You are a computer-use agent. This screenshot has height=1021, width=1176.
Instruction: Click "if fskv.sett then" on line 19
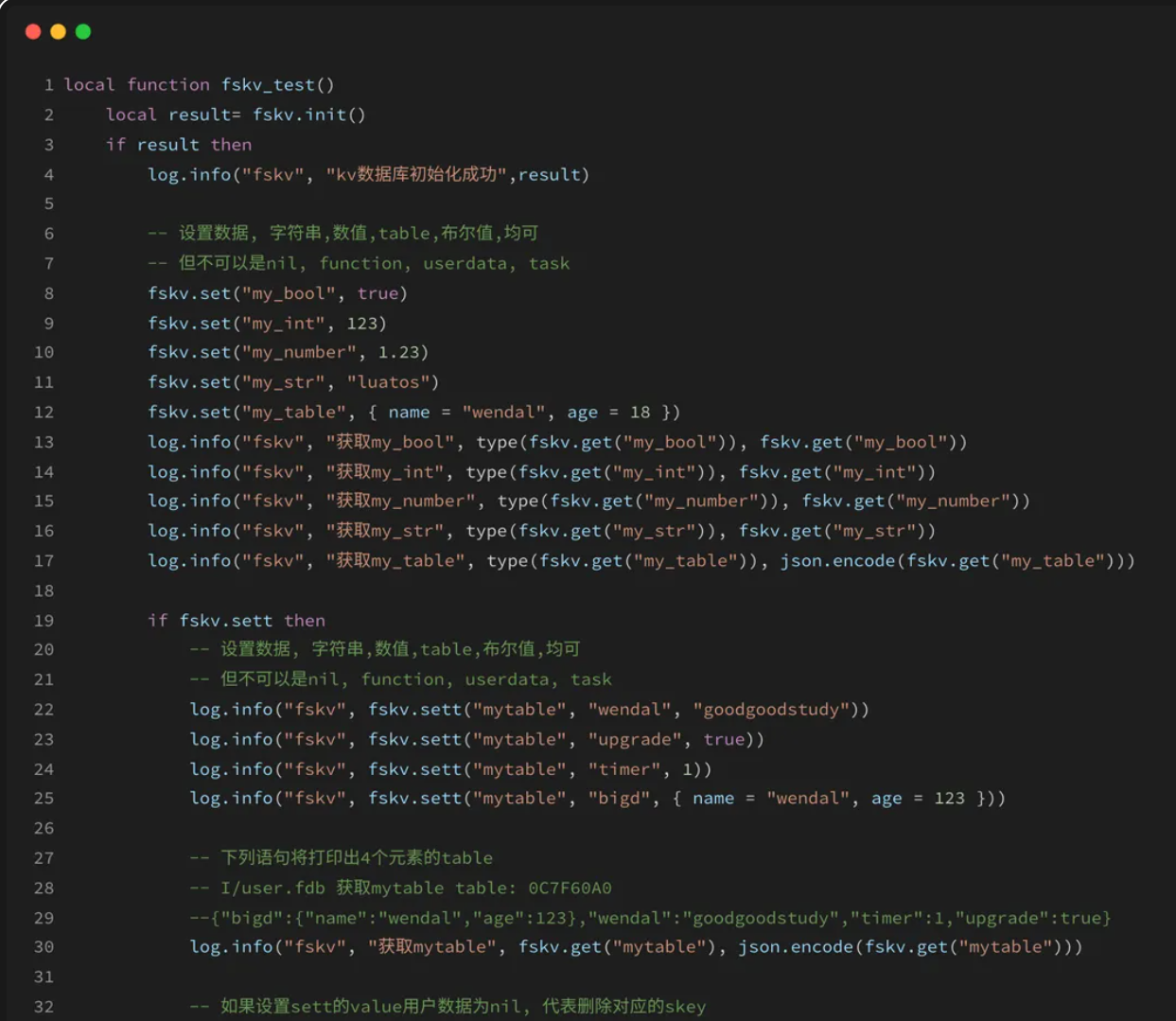[237, 621]
